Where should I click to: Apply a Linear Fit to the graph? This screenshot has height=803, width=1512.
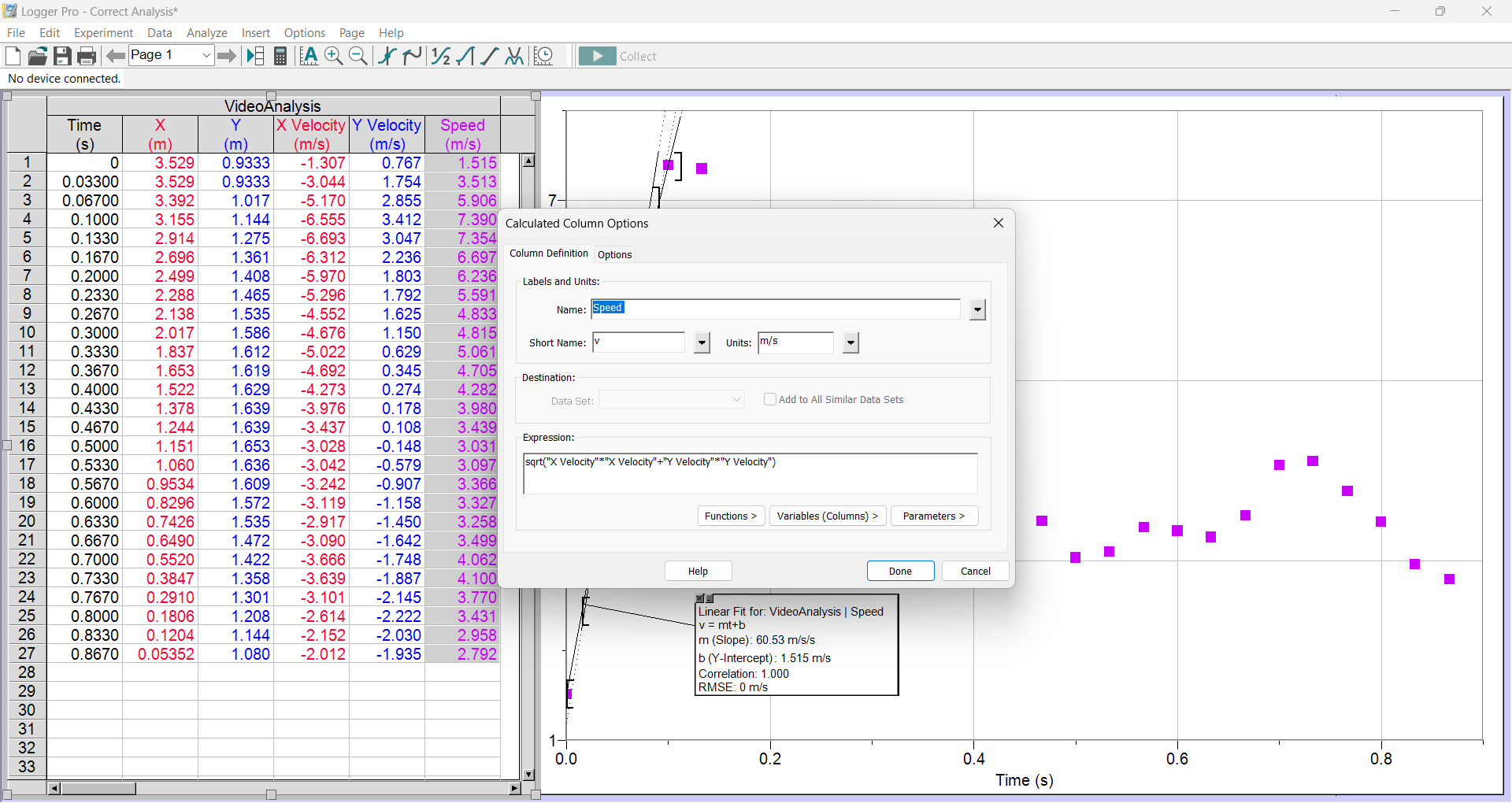[489, 56]
